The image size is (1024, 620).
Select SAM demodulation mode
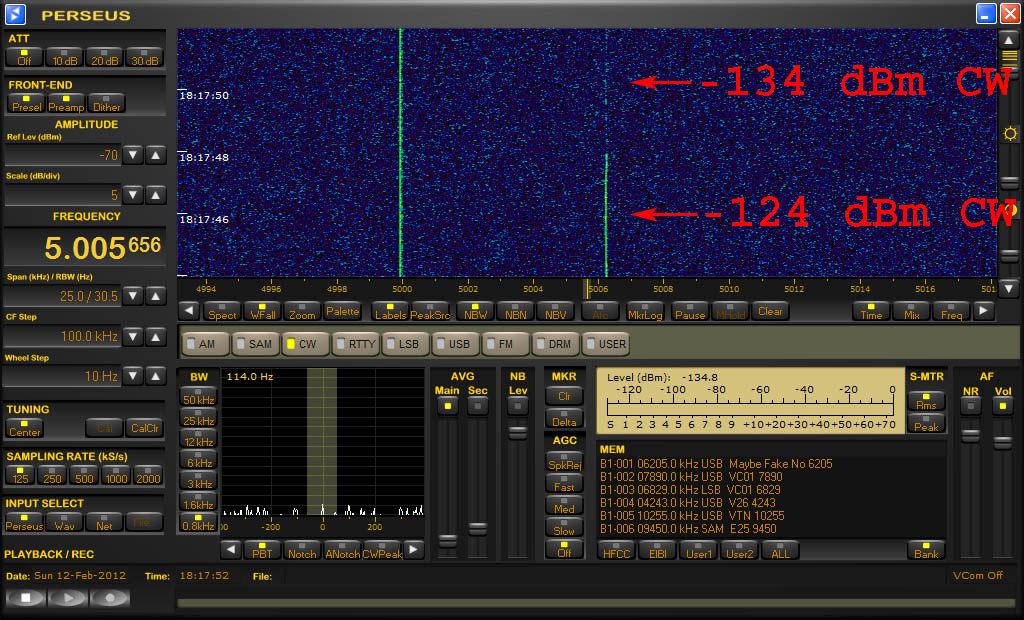255,344
